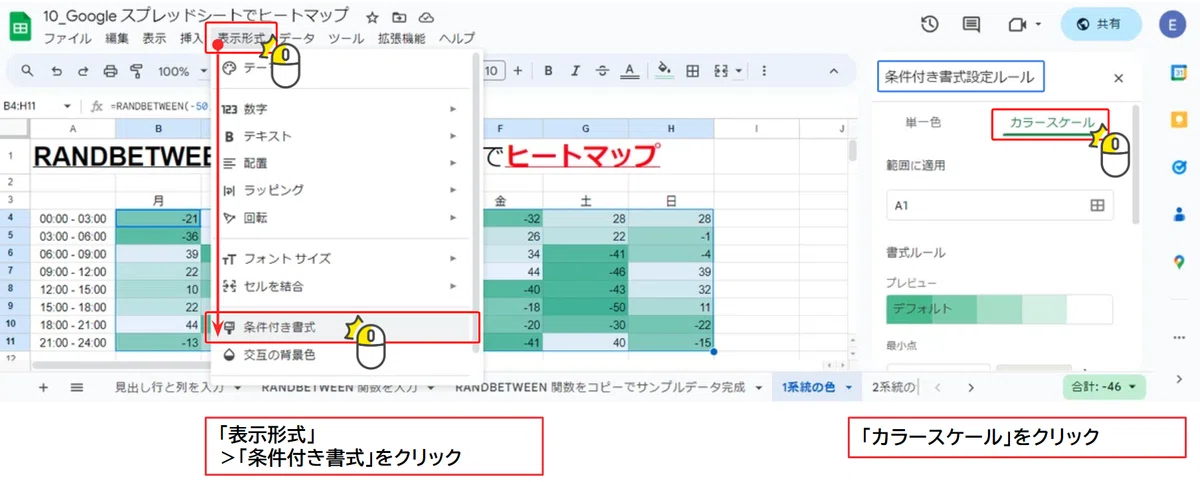Click the move to folder icon
This screenshot has width=1200, height=482.
click(x=399, y=17)
